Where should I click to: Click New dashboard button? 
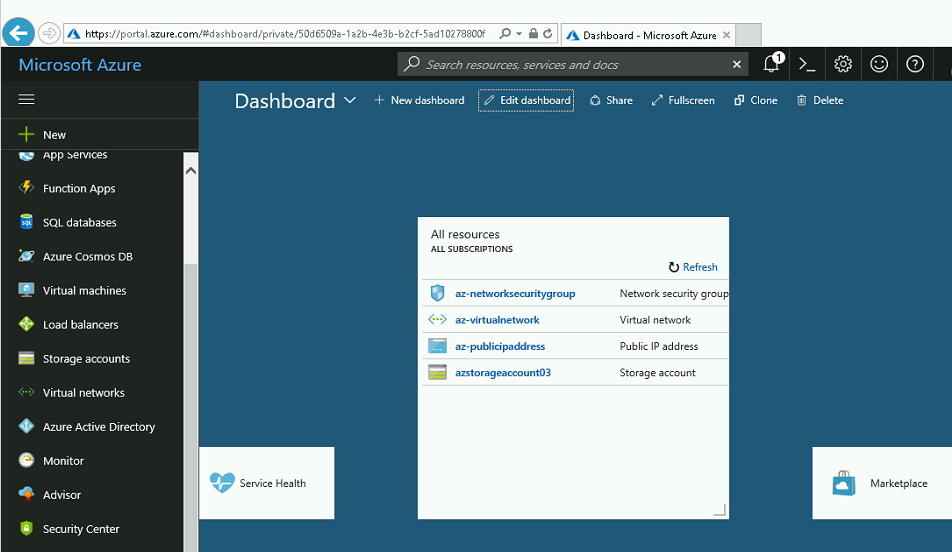pos(420,100)
